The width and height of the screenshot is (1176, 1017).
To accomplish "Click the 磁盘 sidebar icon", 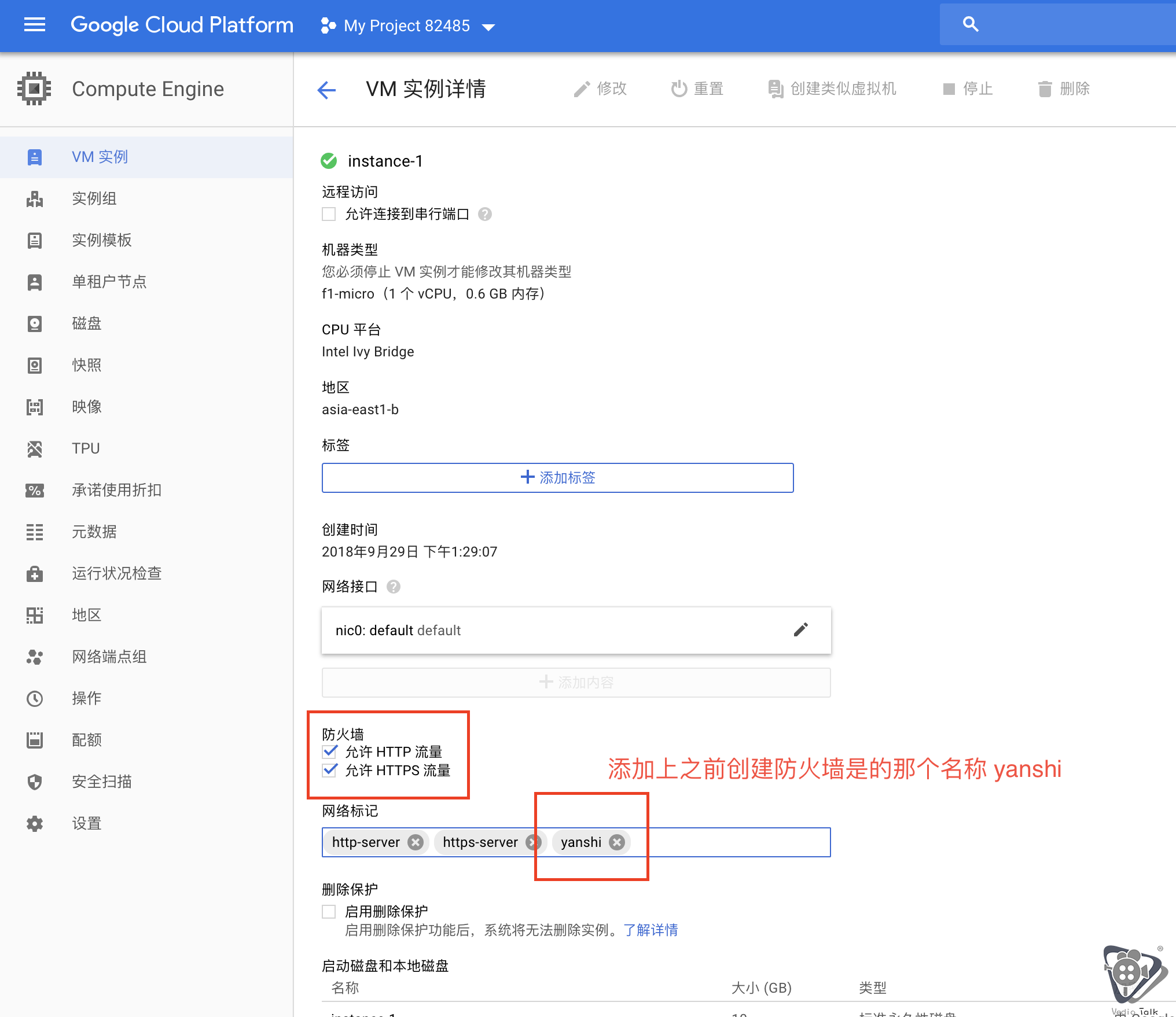I will pos(34,323).
